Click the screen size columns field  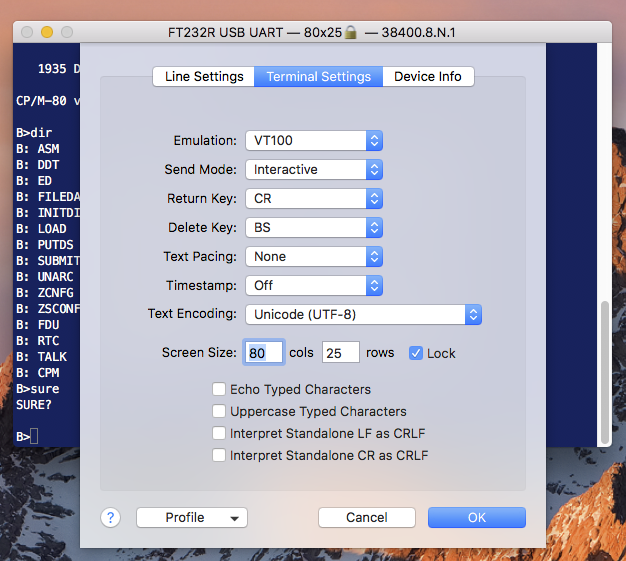click(x=264, y=353)
